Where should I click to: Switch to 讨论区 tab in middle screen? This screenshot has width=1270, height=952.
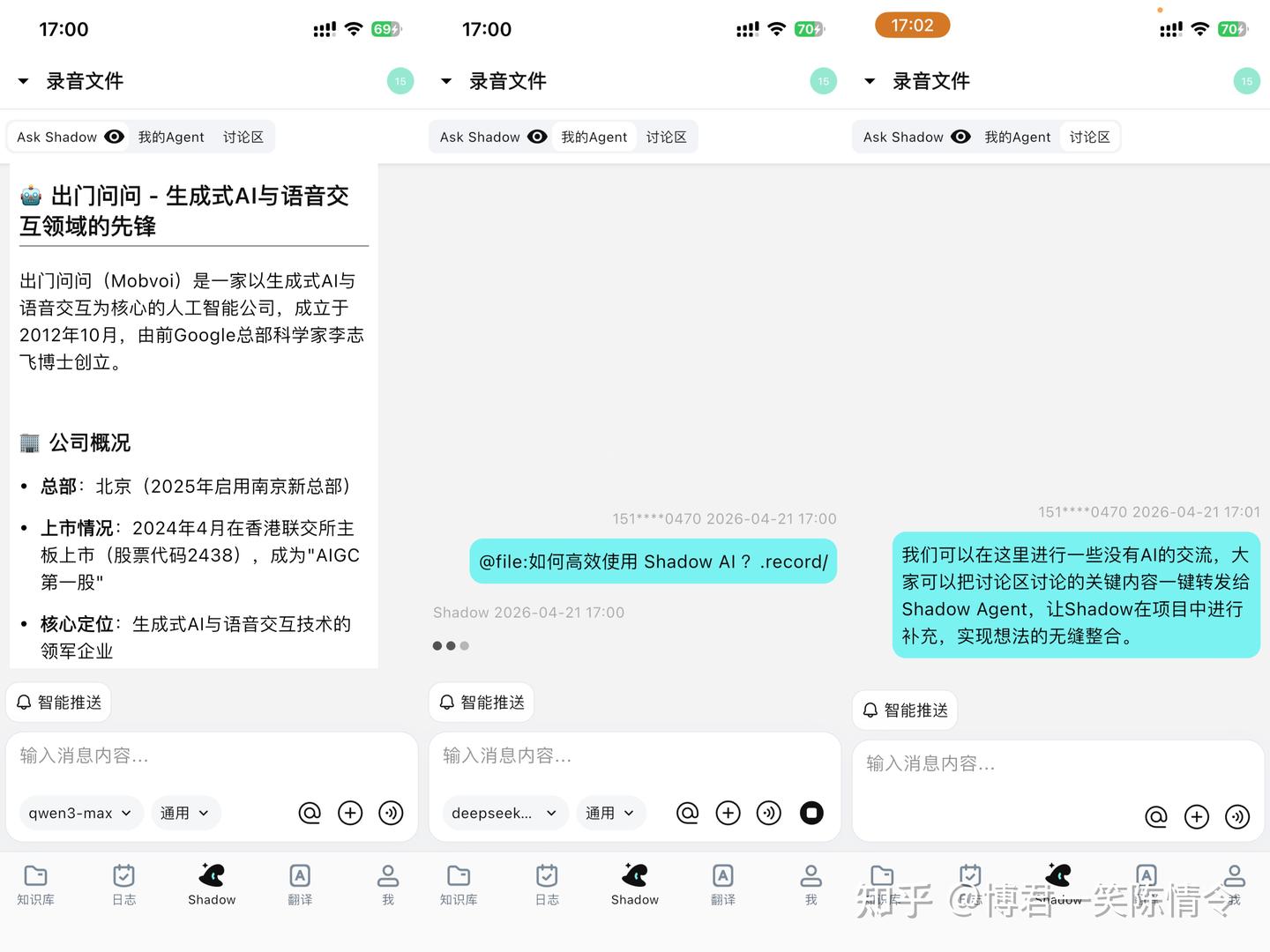(x=667, y=137)
